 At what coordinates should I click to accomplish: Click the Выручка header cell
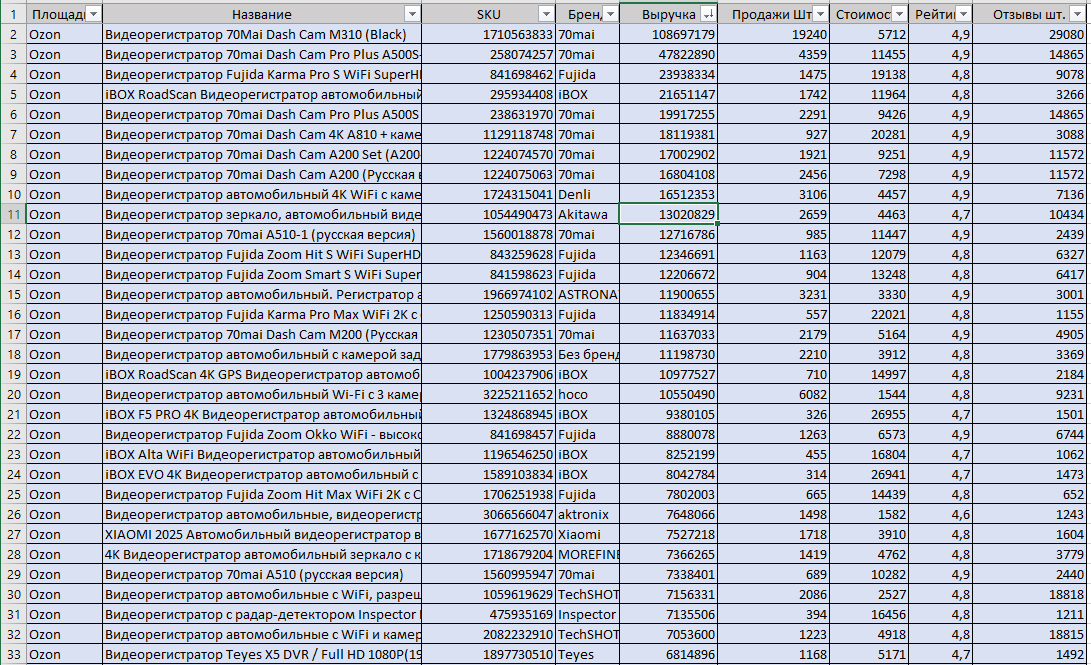[x=668, y=14]
